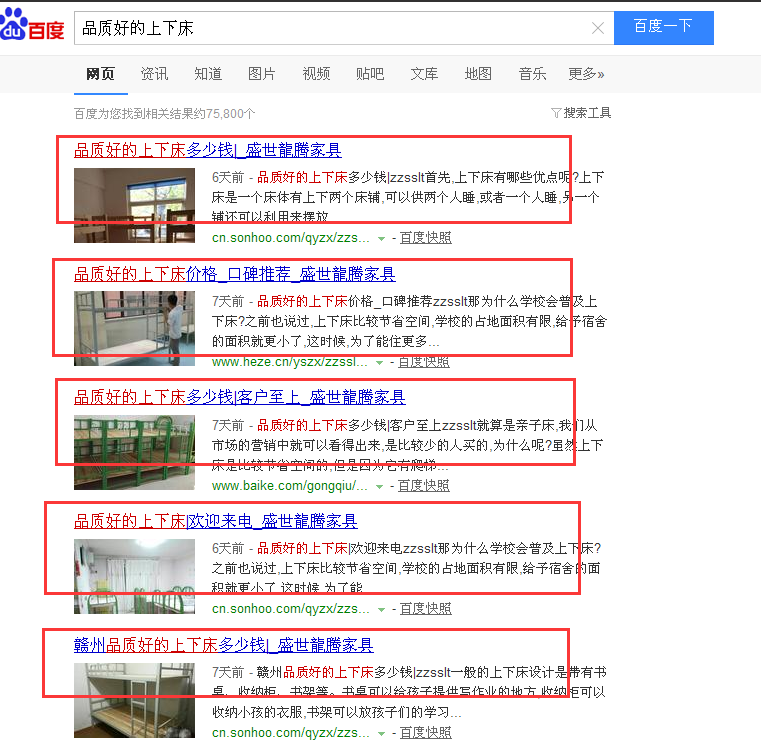761x743 pixels.
Task: Open result 品质好的上下床价格_口碑推荐_盛世龍腾家具
Action: click(x=235, y=274)
